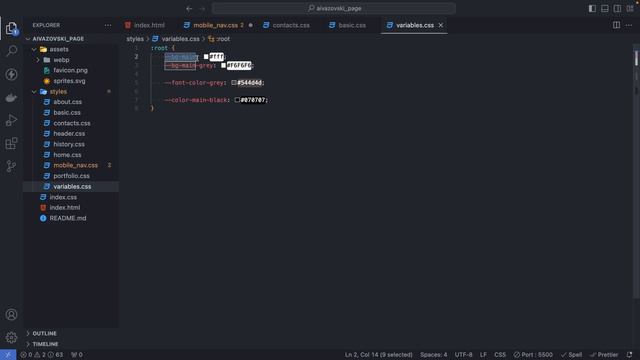
Task: Click the Port : 5500 Live Server button
Action: coord(533,355)
